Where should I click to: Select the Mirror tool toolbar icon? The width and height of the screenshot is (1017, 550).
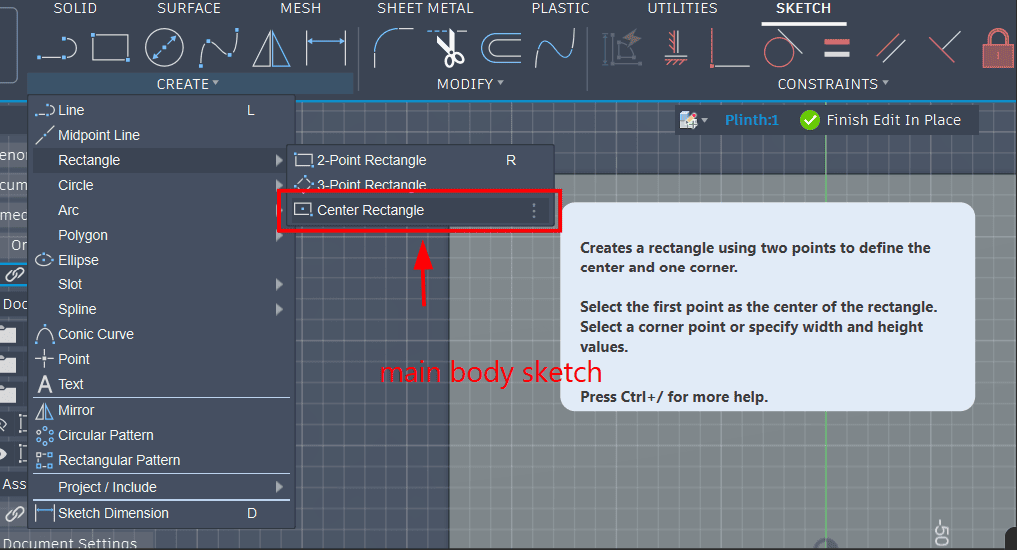[271, 49]
